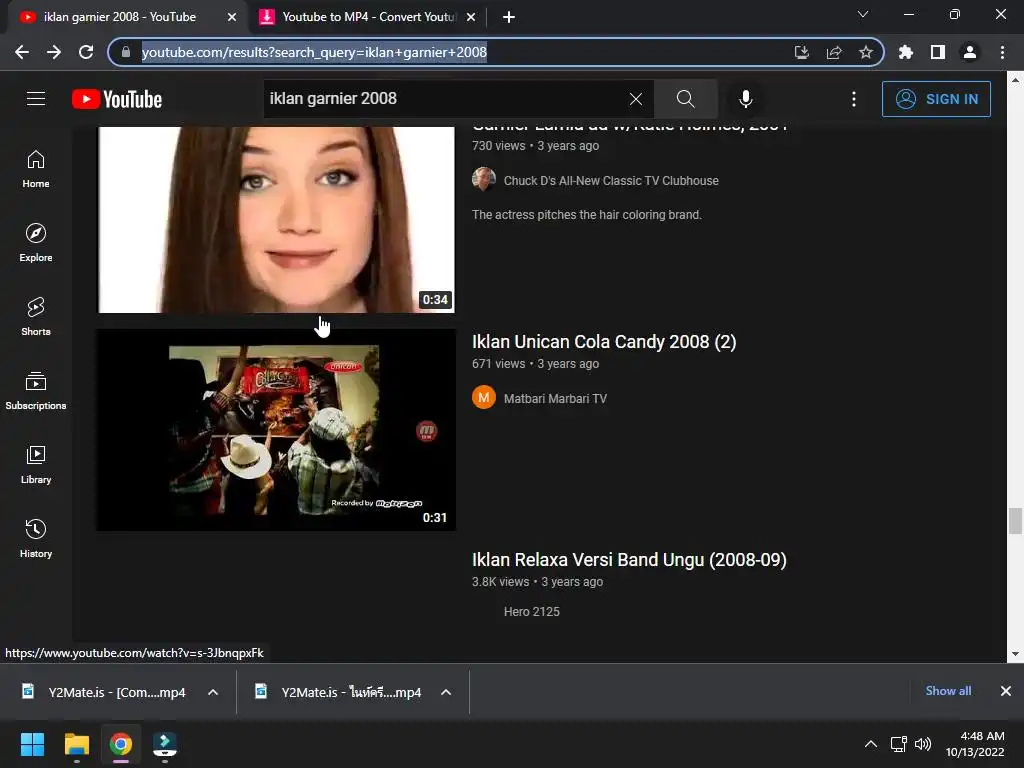This screenshot has height=768, width=1024.
Task: Open Iklan Unican Cola Candy thumbnail
Action: click(x=276, y=430)
